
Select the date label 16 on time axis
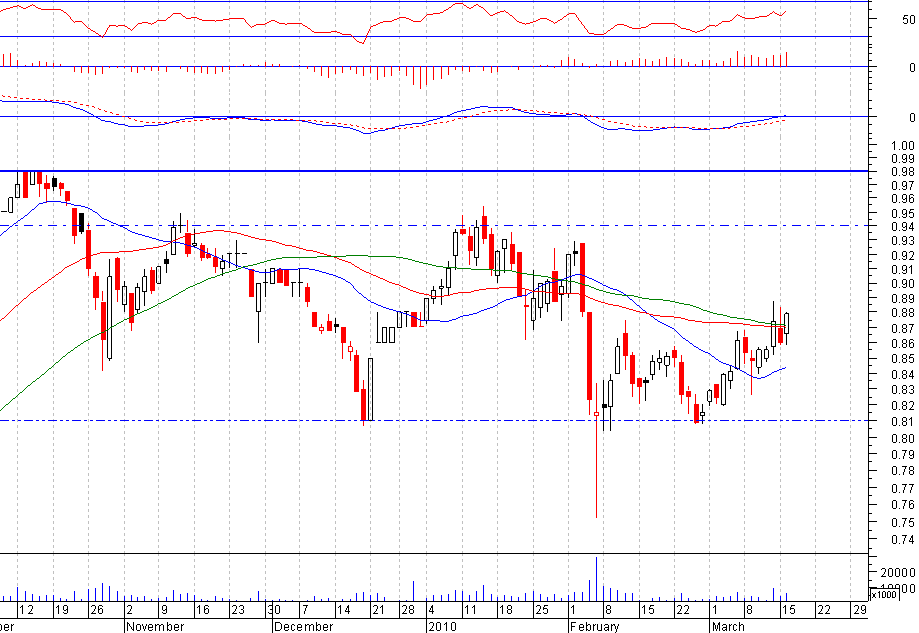click(203, 610)
